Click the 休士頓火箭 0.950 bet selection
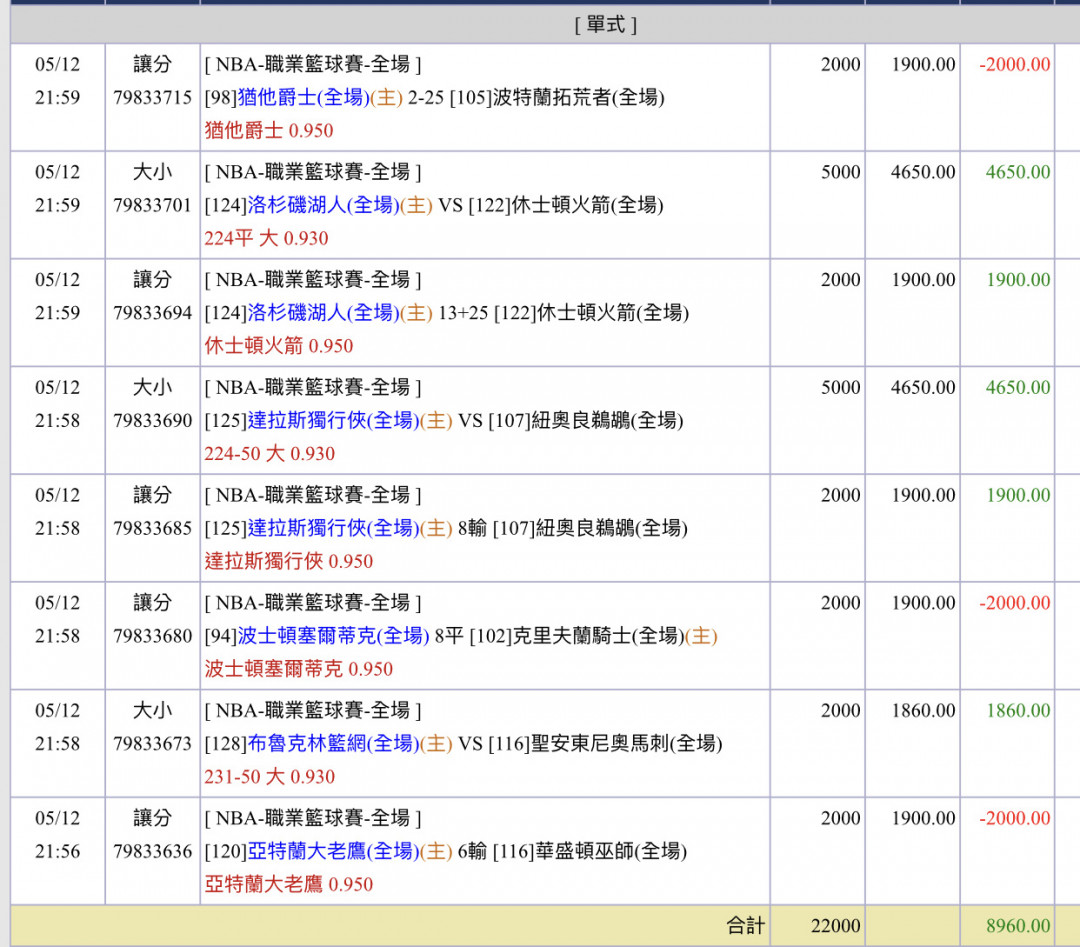This screenshot has height=947, width=1080. click(278, 346)
